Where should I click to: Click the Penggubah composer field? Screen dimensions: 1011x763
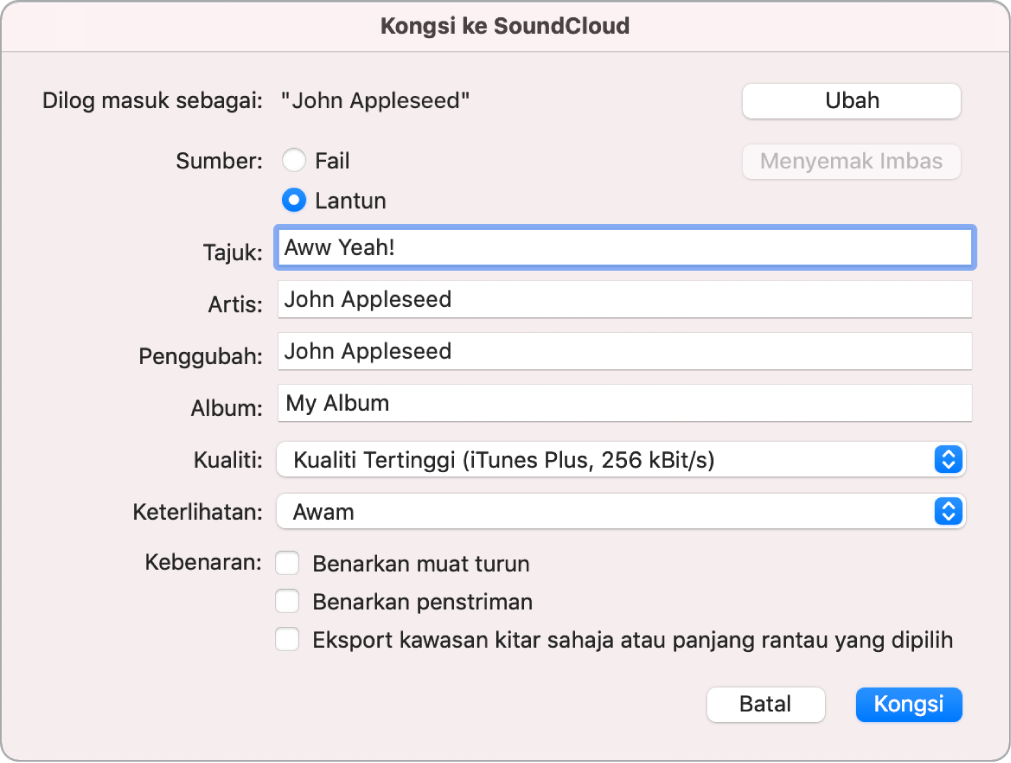tap(622, 351)
